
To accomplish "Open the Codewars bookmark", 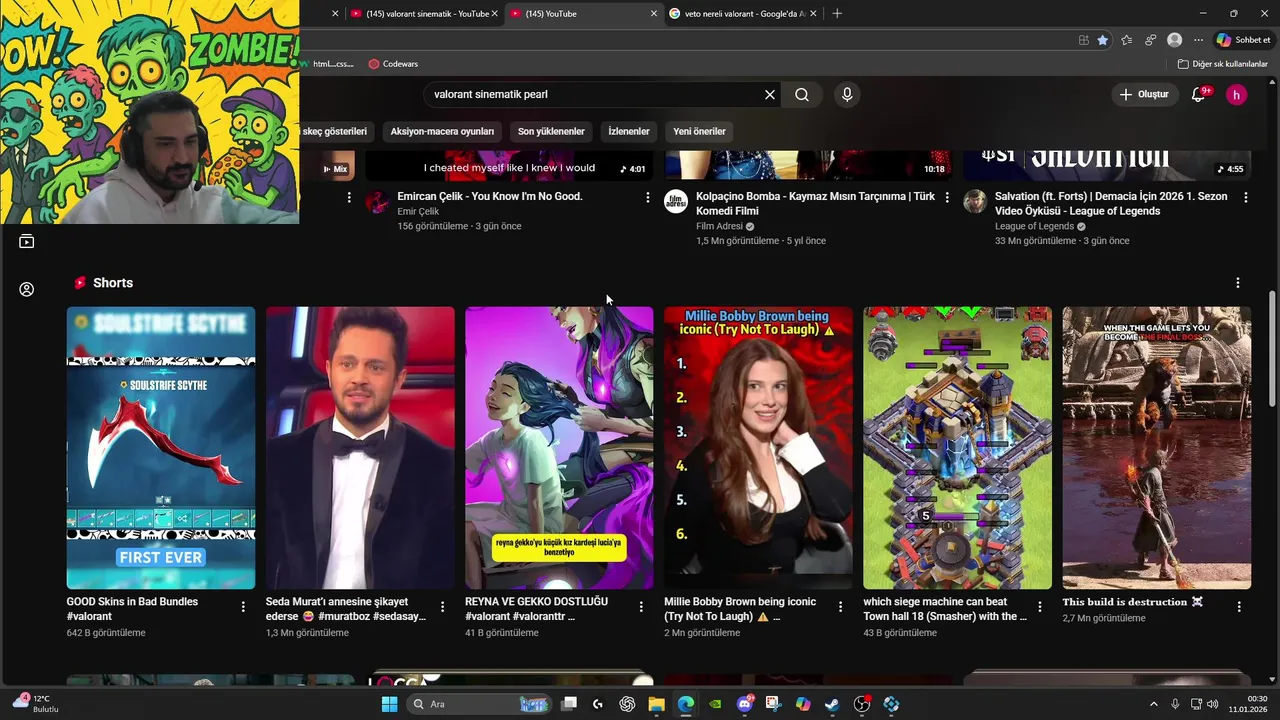I will (393, 64).
